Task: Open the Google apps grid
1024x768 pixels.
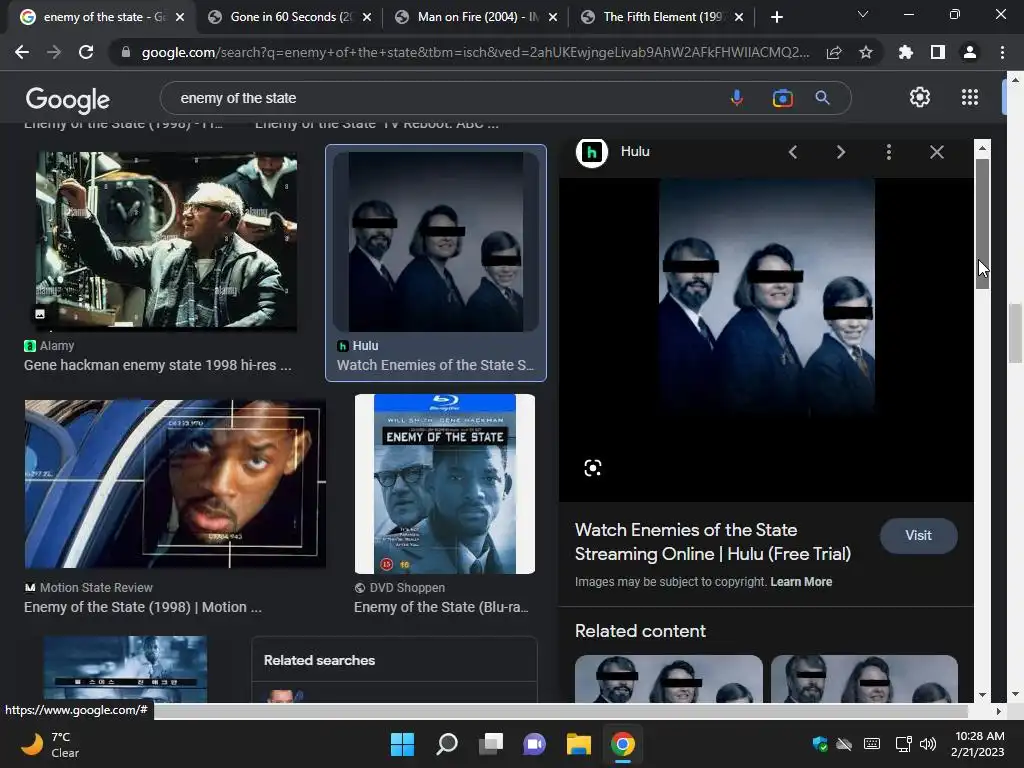Action: click(x=970, y=97)
